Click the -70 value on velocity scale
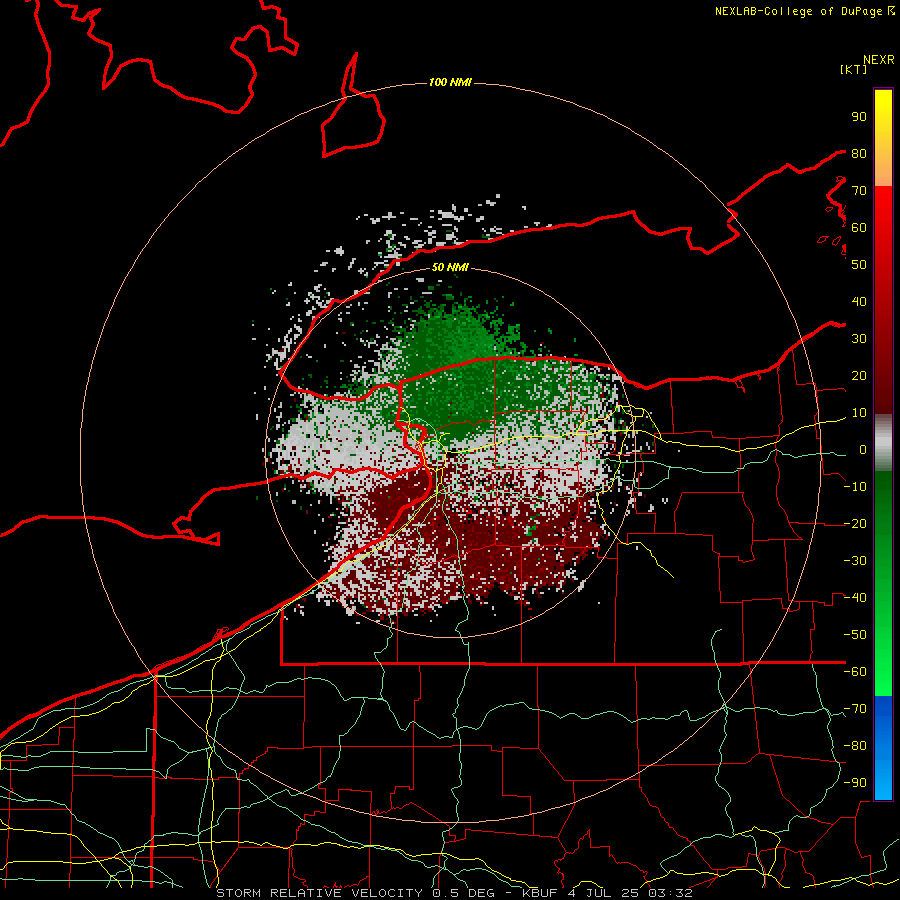The width and height of the screenshot is (900, 900). point(855,709)
